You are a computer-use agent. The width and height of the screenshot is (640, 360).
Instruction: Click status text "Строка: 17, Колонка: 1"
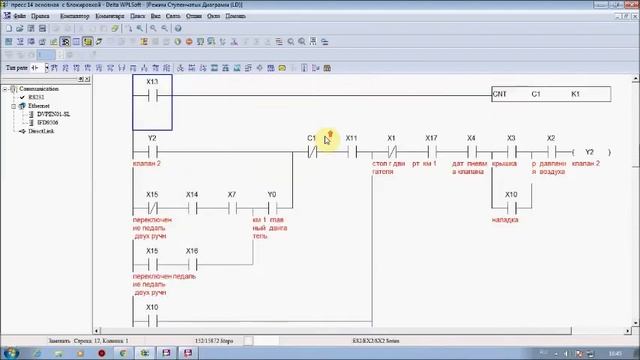[x=100, y=341]
